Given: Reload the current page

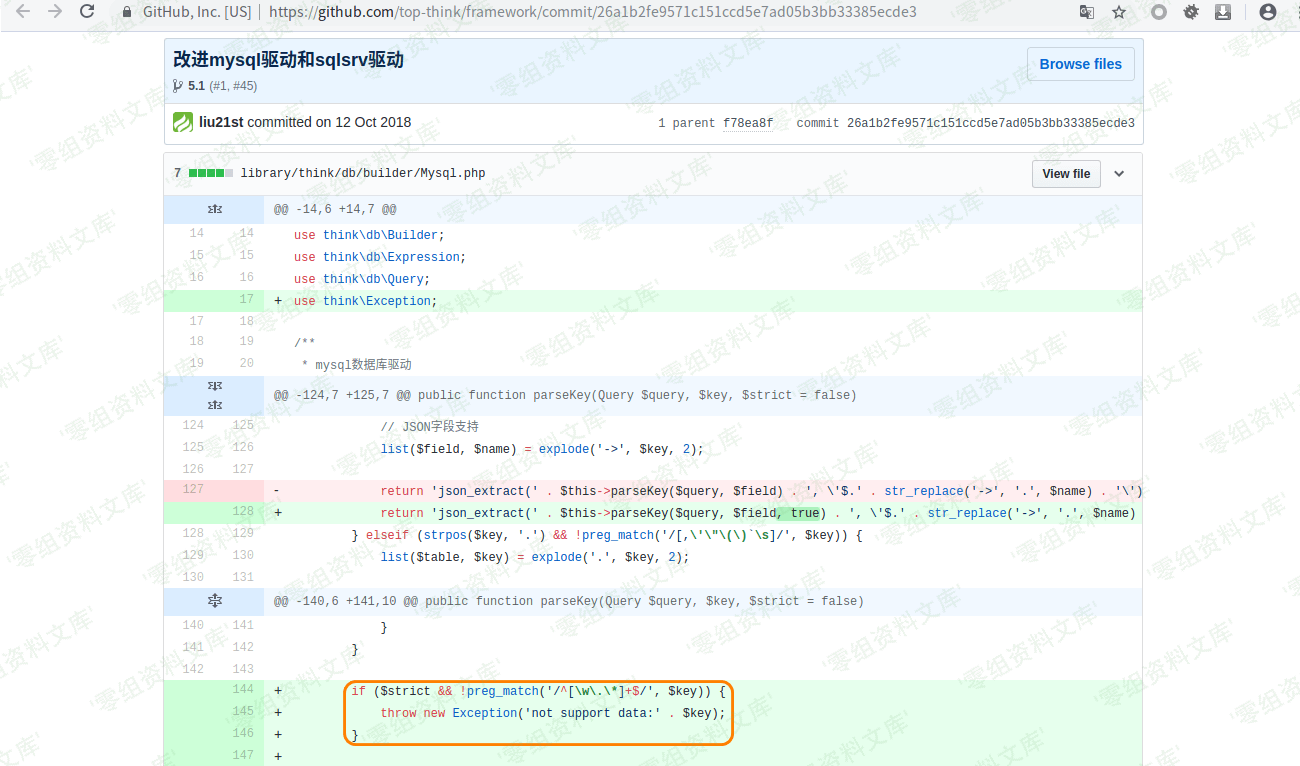Looking at the screenshot, I should click(88, 12).
